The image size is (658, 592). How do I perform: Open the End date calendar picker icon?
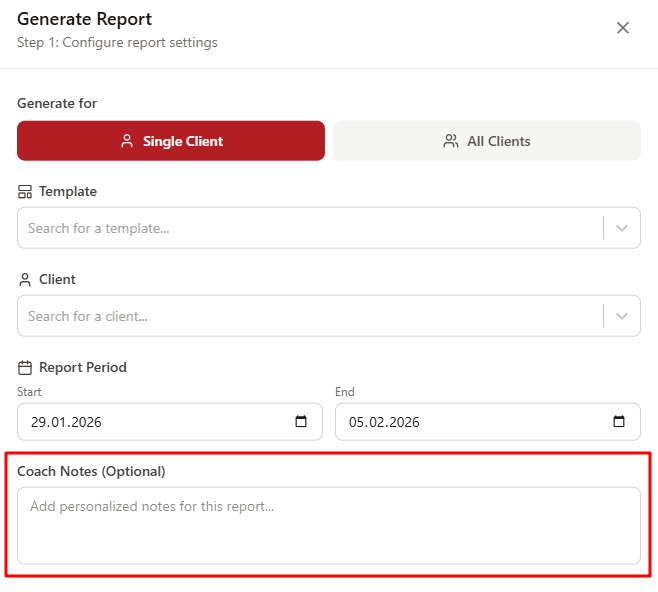tap(619, 422)
